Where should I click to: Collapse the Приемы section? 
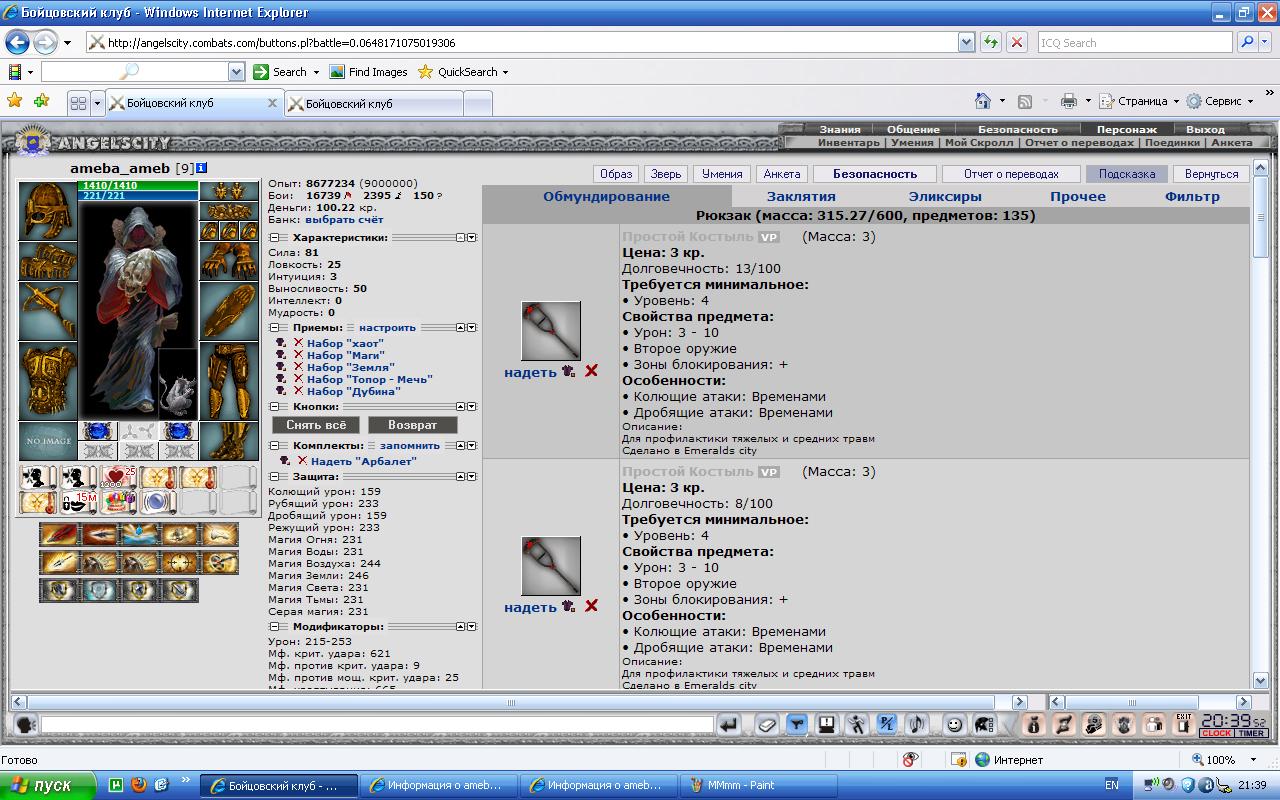[274, 327]
